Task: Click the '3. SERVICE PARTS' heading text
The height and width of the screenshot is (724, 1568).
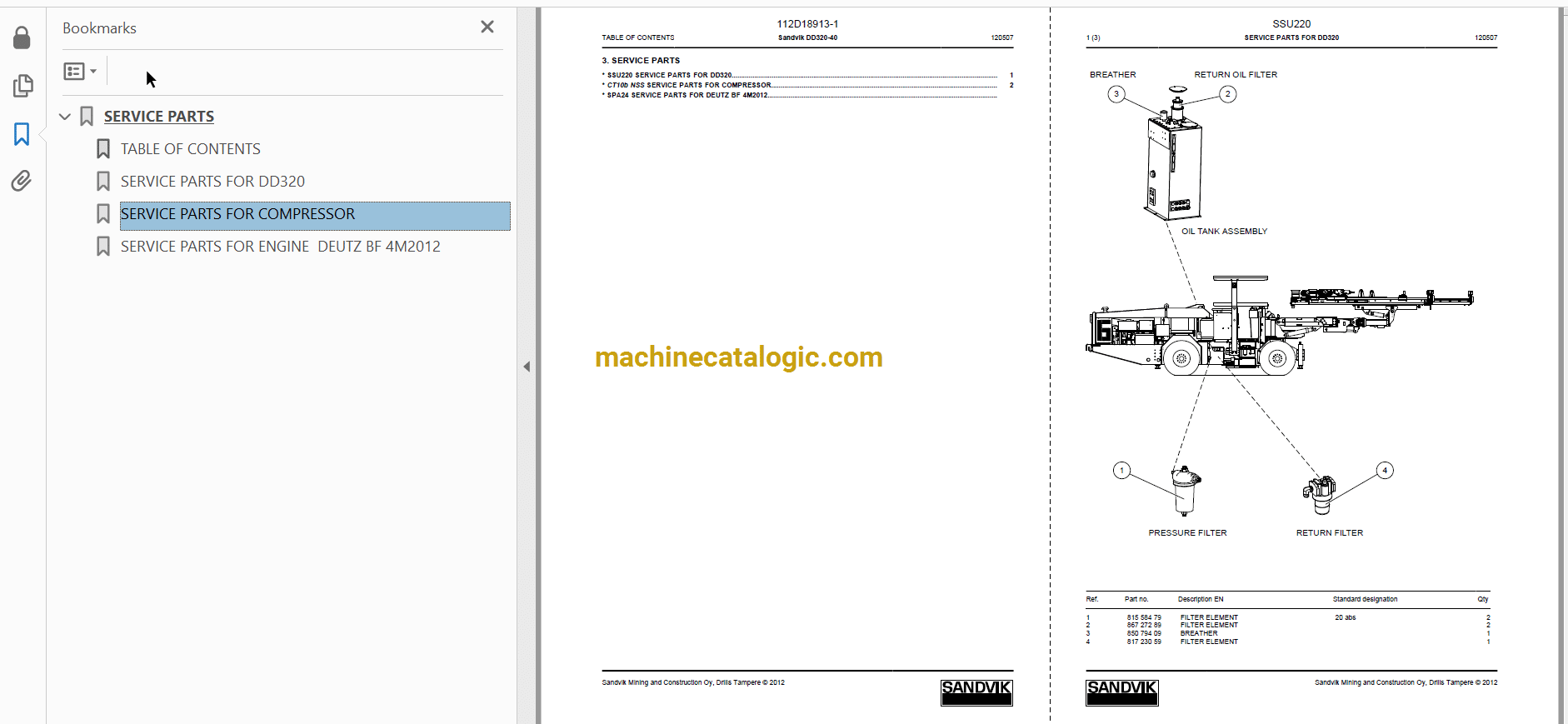Action: pos(641,61)
